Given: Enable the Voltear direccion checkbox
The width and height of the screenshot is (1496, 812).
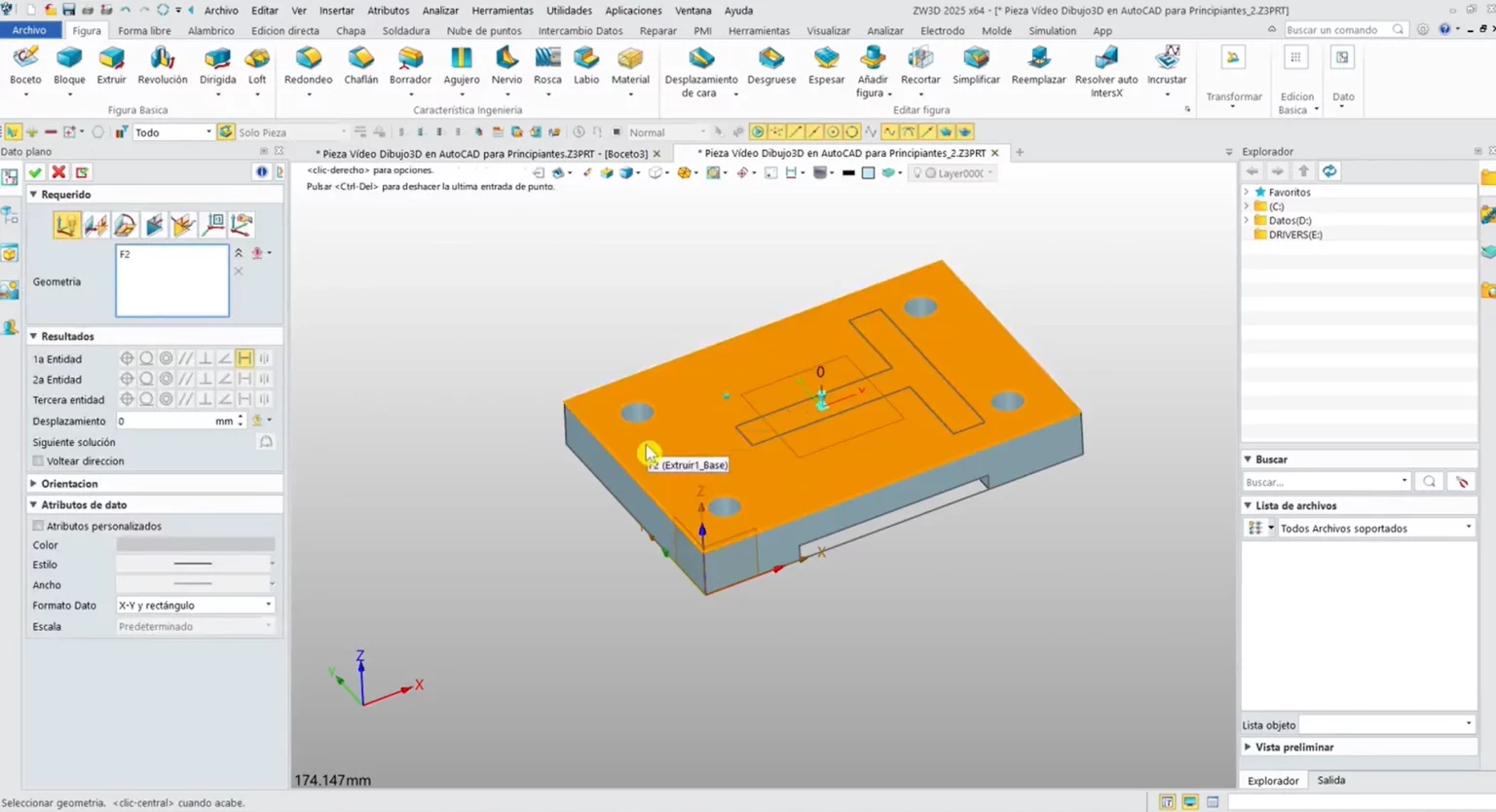Looking at the screenshot, I should pyautogui.click(x=38, y=461).
